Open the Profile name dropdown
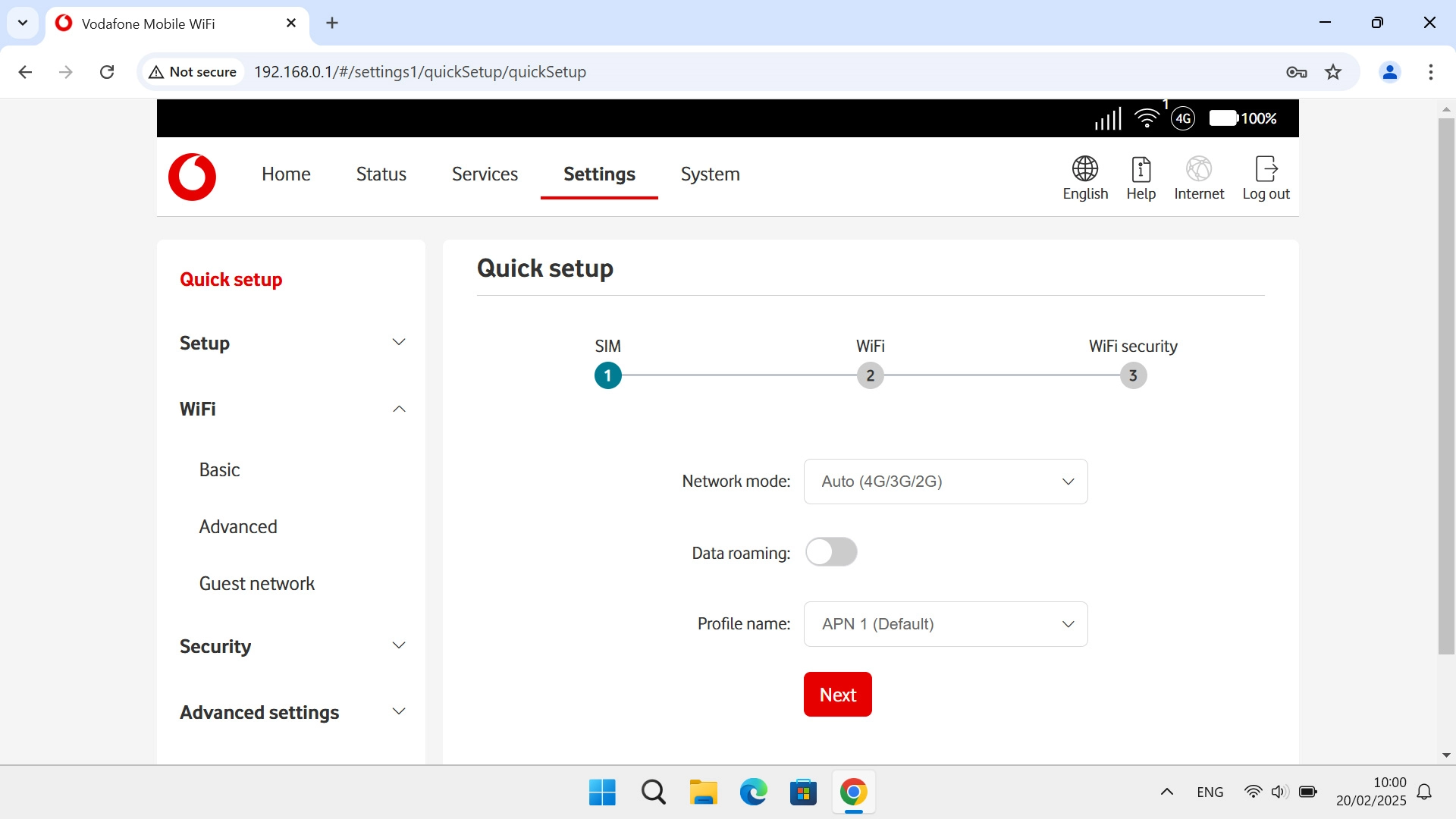Viewport: 1456px width, 819px height. (945, 624)
